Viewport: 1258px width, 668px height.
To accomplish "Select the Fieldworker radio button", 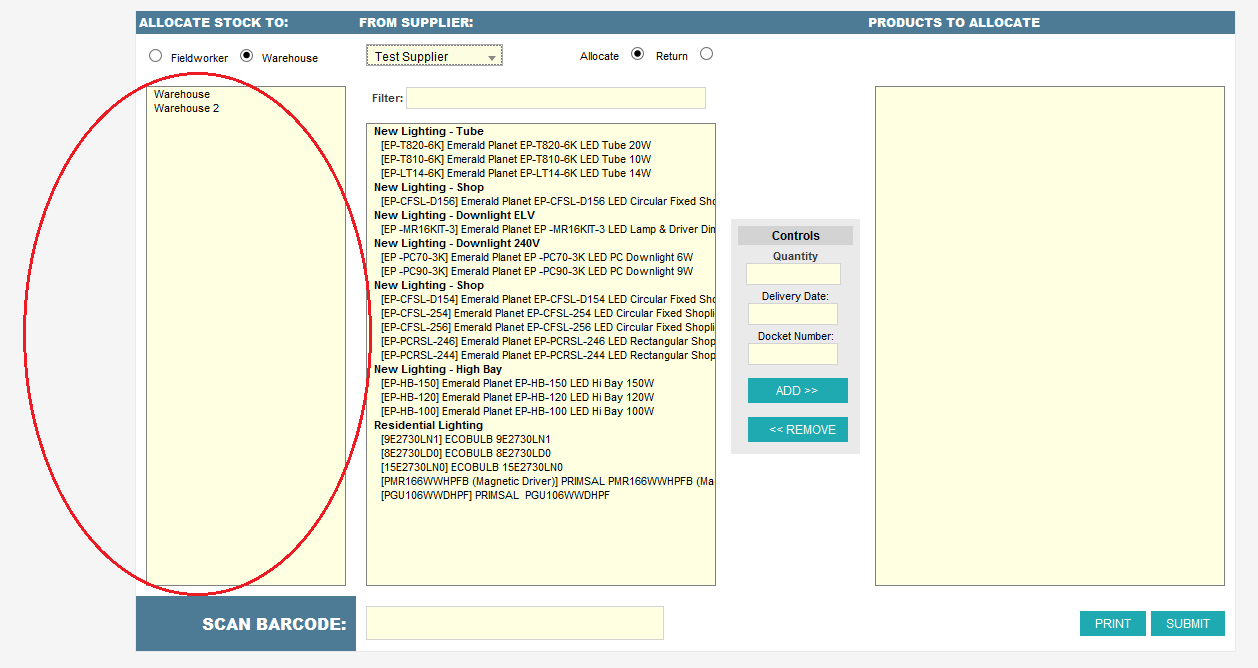I will pyautogui.click(x=155, y=56).
